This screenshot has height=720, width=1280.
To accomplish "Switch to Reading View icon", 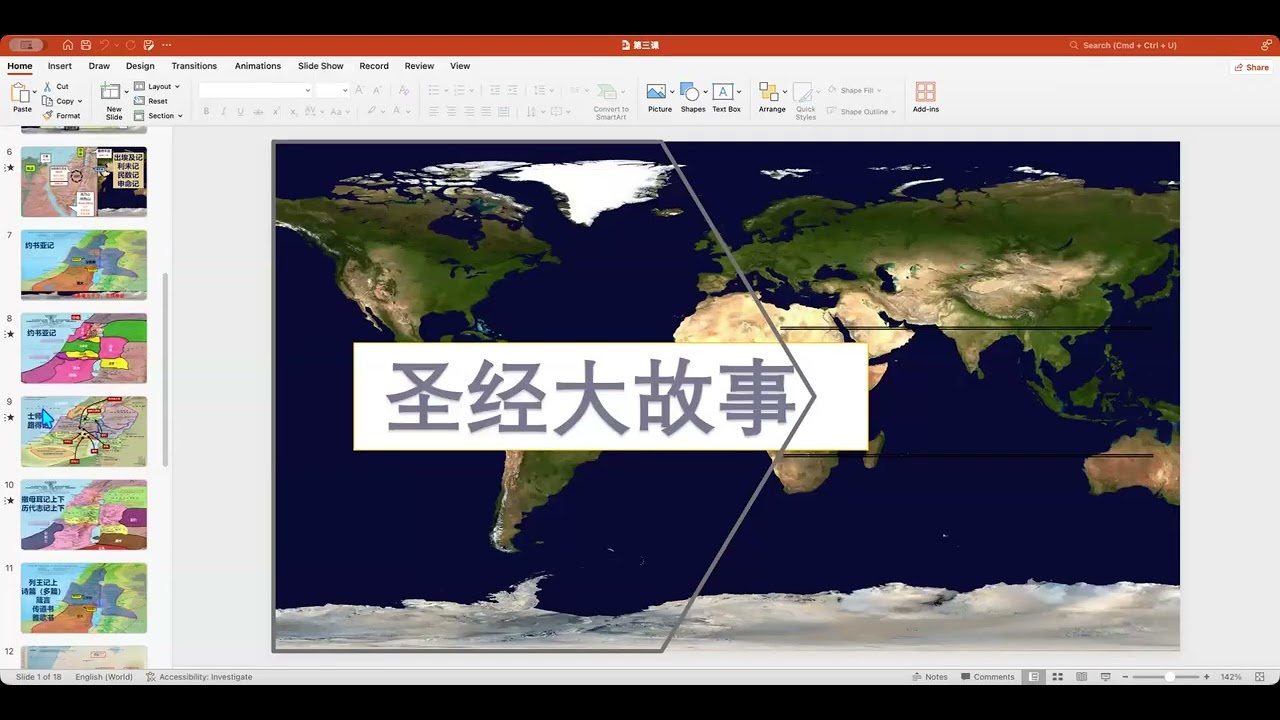I will pos(1081,677).
